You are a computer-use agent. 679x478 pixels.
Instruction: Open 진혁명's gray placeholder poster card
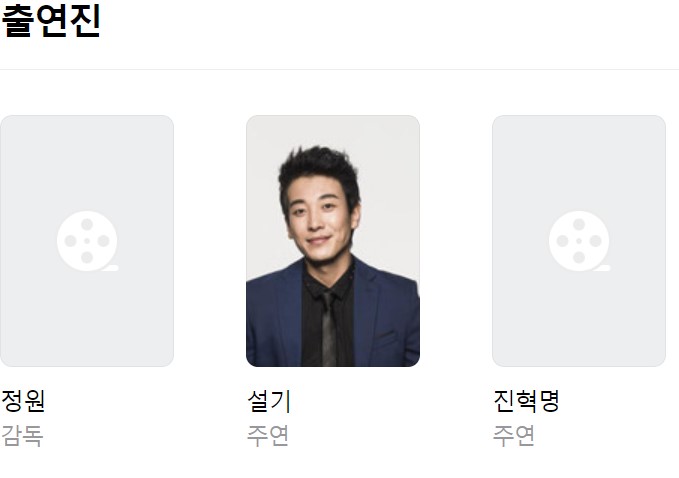579,241
